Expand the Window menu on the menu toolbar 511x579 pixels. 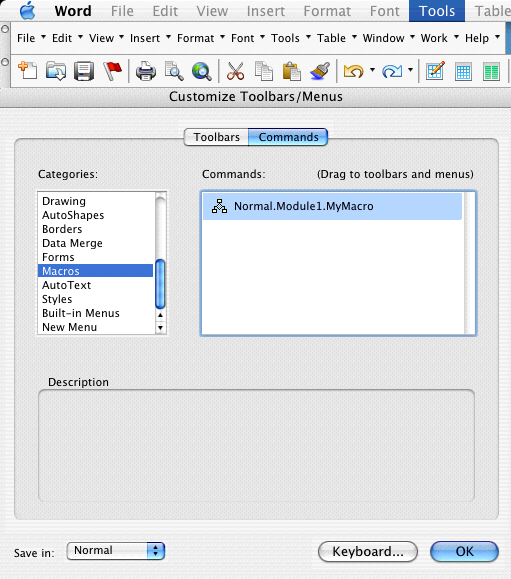389,38
